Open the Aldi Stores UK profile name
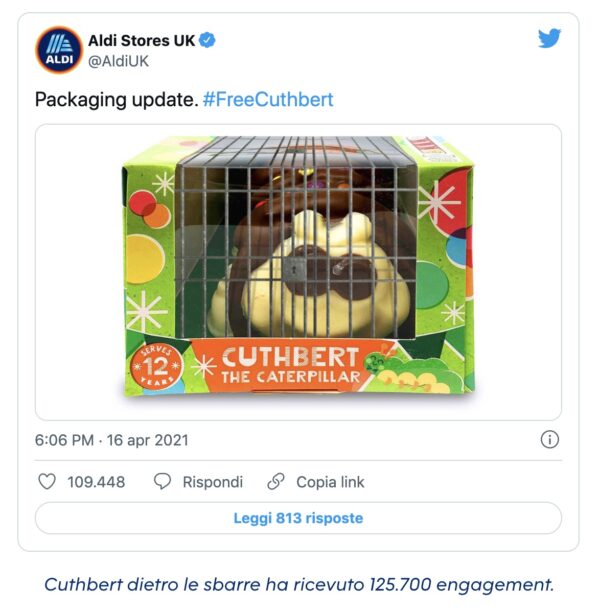 [x=141, y=41]
